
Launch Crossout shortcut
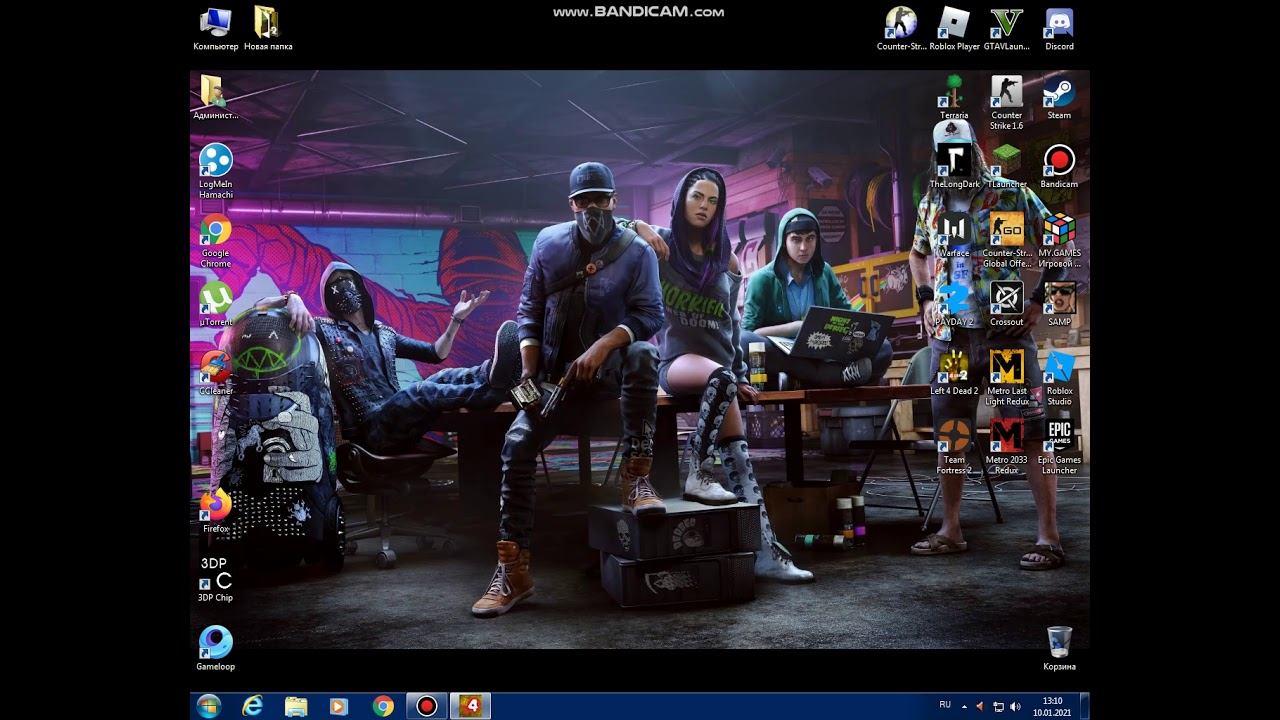[1006, 304]
